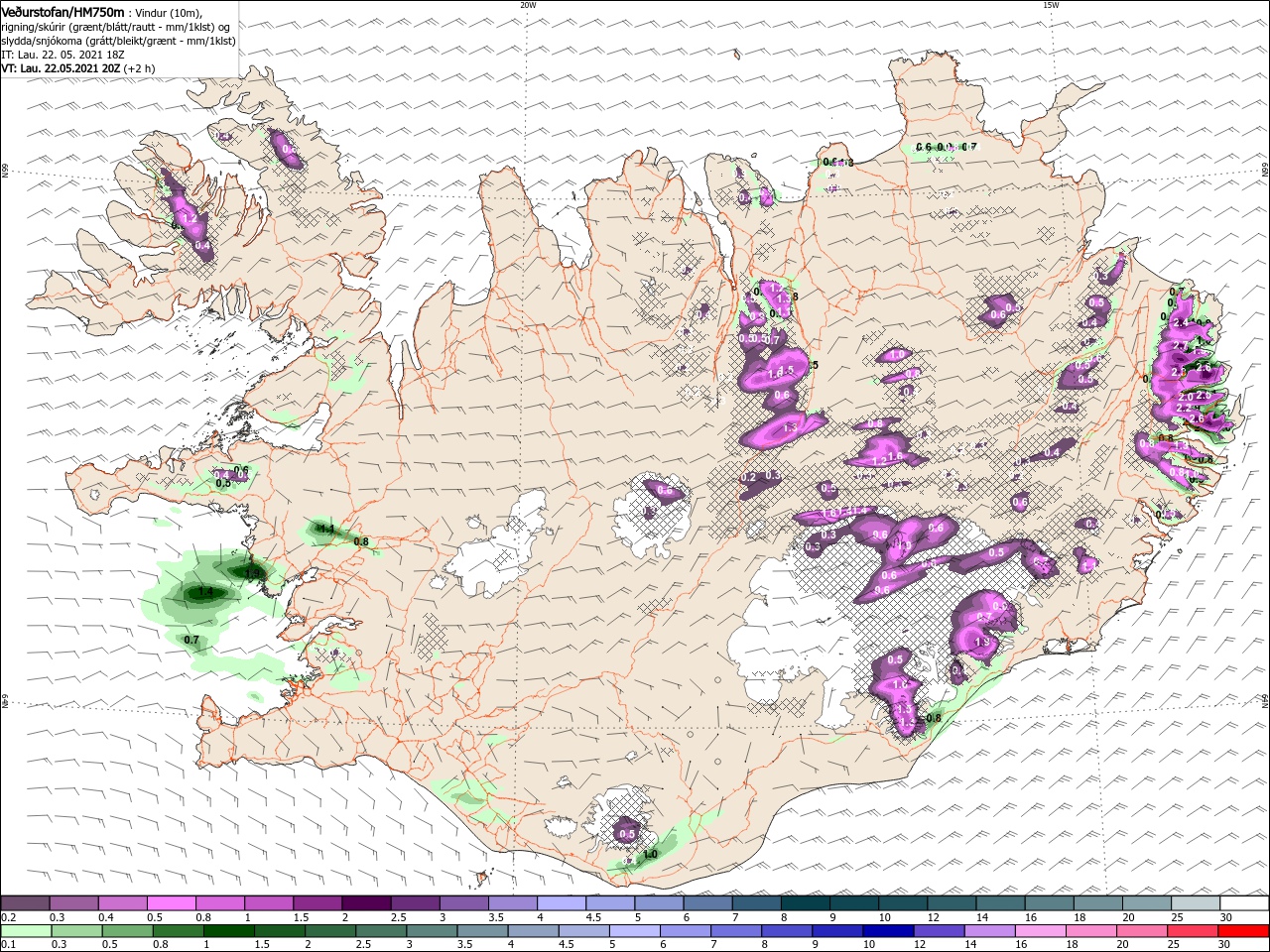Click the VT: Lau. 22.05.2021 20Z (+2 h) line
1270x952 pixels.
coord(77,68)
